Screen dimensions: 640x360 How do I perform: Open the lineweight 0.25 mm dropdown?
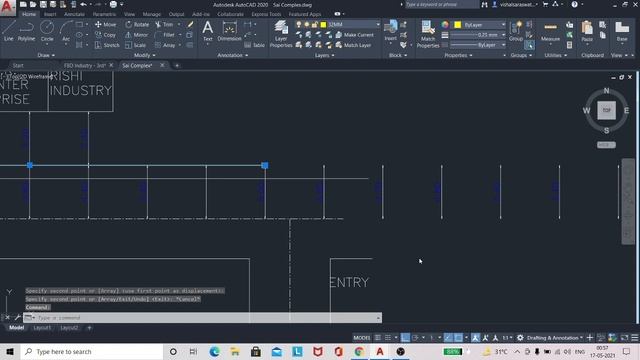coord(478,35)
